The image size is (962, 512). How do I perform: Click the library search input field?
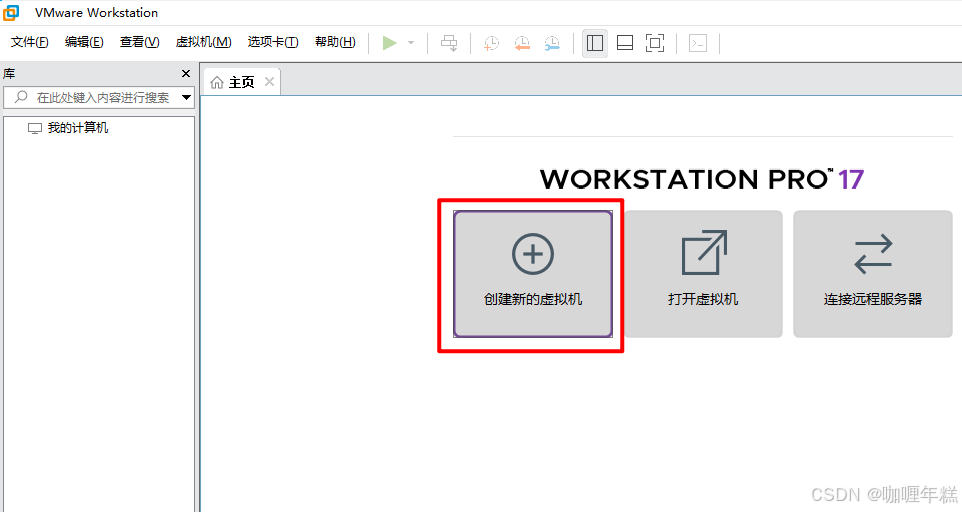click(99, 97)
